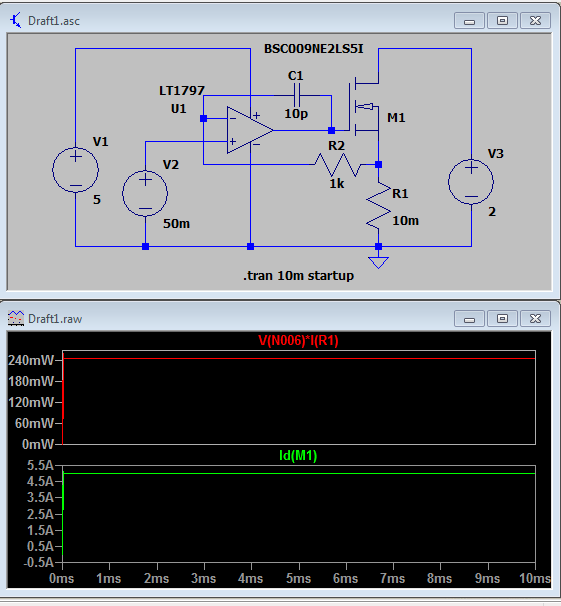Click the C1 capacitor symbol
The height and width of the screenshot is (606, 561).
(297, 95)
